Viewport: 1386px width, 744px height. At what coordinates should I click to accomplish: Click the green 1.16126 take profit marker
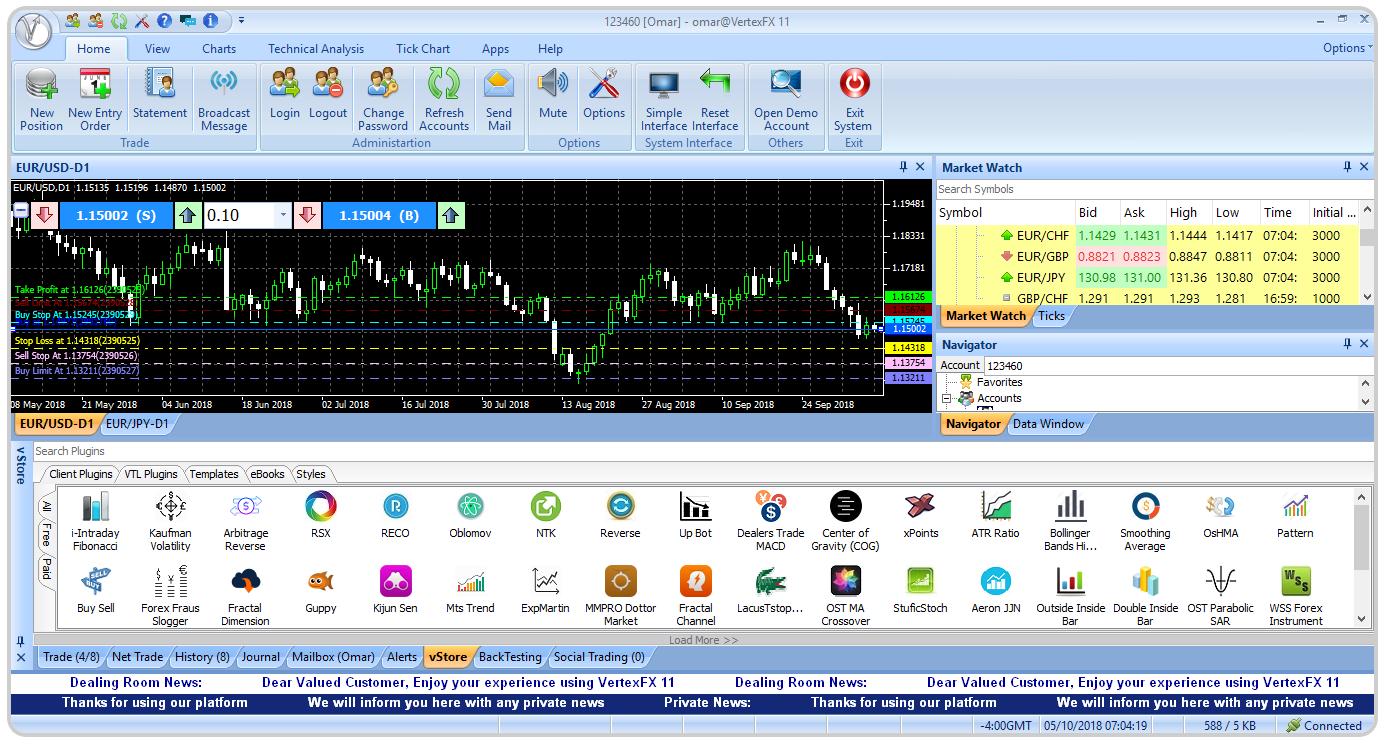point(908,297)
